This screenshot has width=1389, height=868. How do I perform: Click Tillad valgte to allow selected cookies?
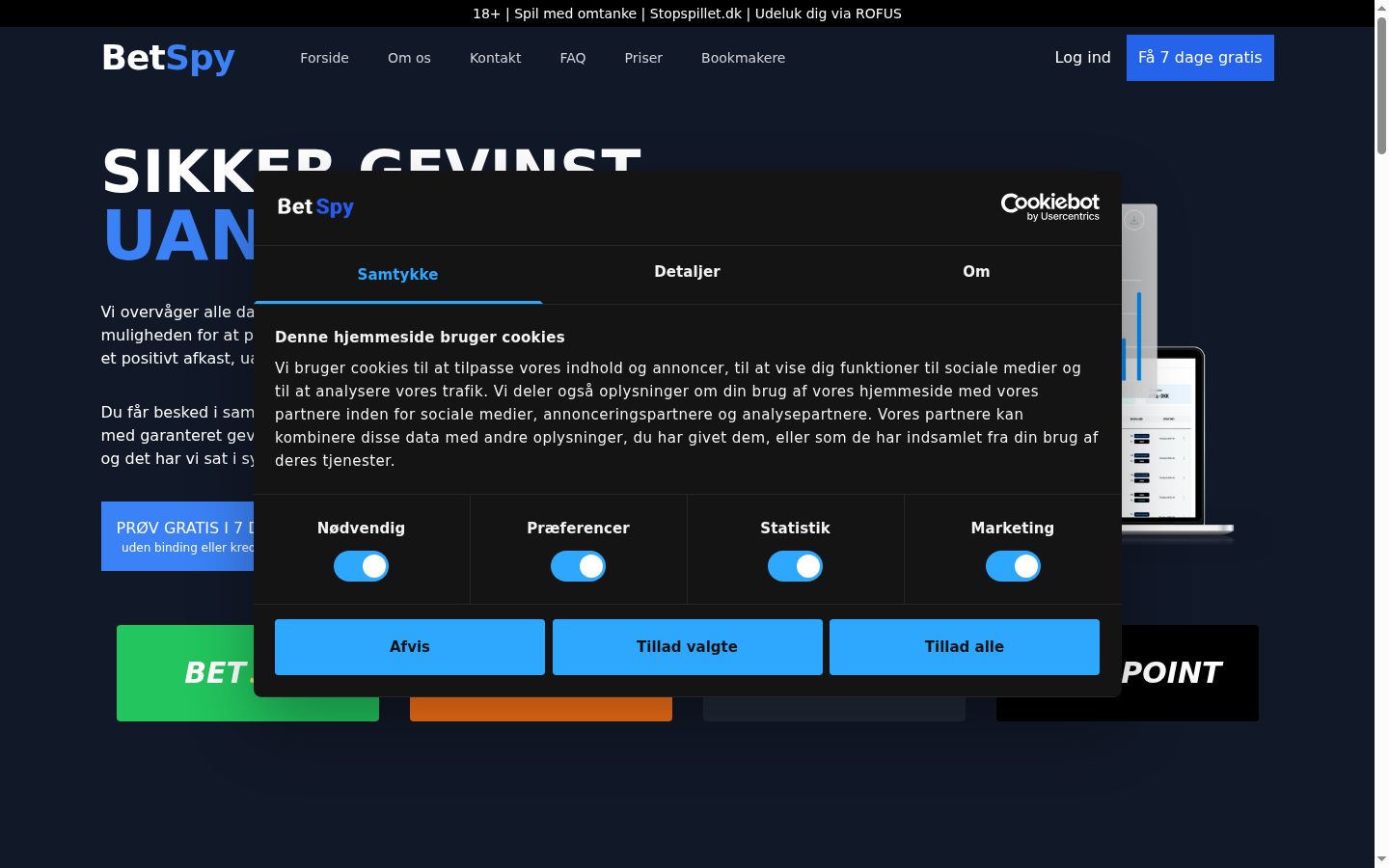click(687, 647)
